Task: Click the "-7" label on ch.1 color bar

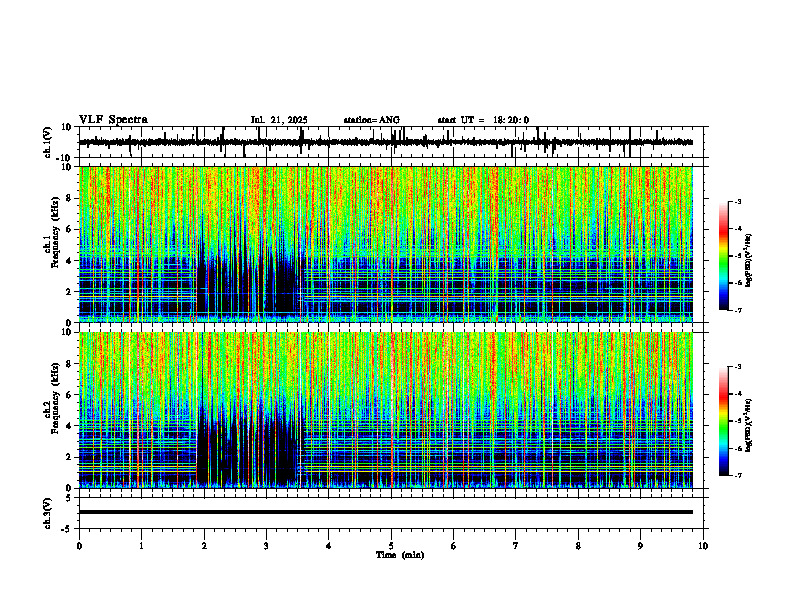Action: tap(738, 310)
